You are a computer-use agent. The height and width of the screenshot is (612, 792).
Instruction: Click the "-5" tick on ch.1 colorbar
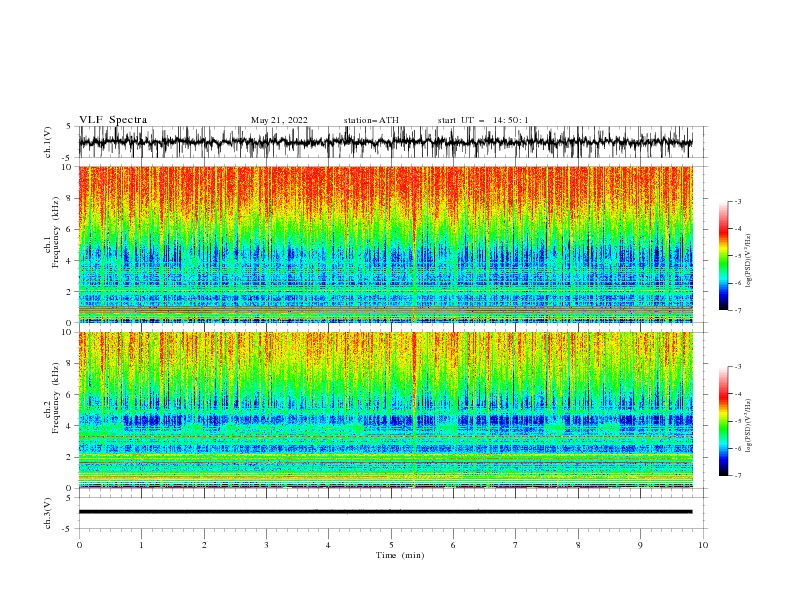[737, 256]
